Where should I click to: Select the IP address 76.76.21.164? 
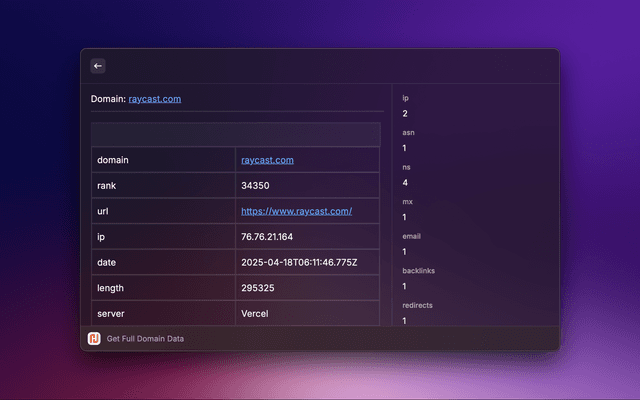267,237
